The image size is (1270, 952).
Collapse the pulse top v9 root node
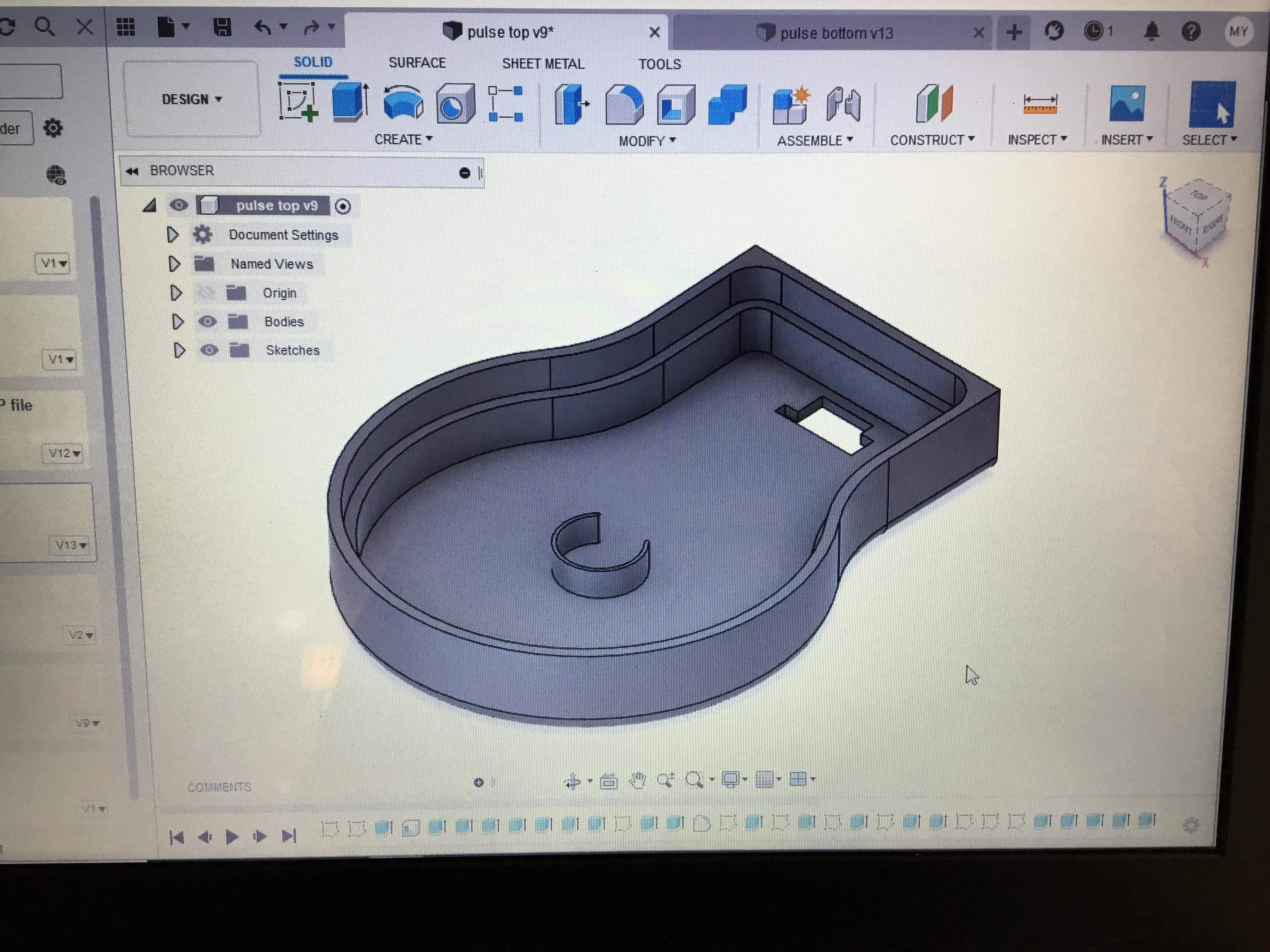click(149, 205)
